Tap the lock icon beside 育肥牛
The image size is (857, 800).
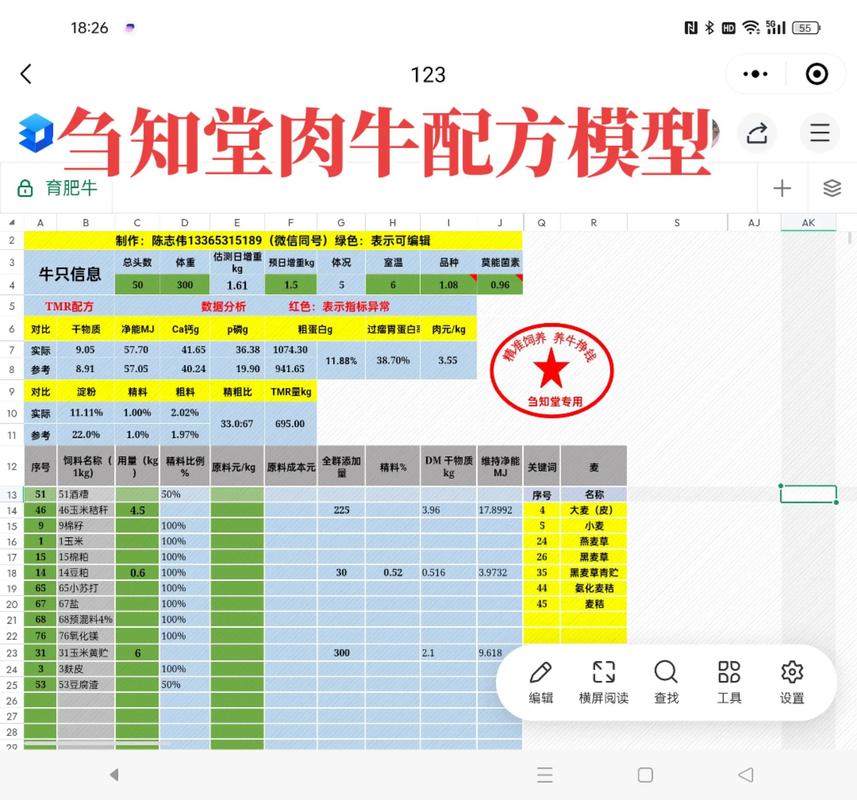pos(25,188)
